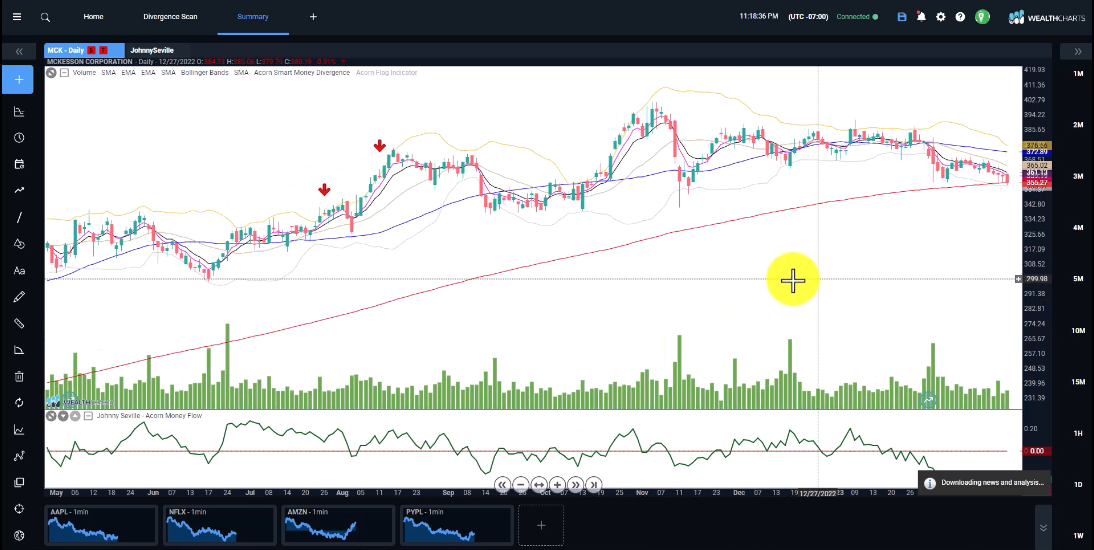The height and width of the screenshot is (550, 1094).
Task: Expand the bottom mini-chart tray chevron
Action: click(x=1043, y=528)
